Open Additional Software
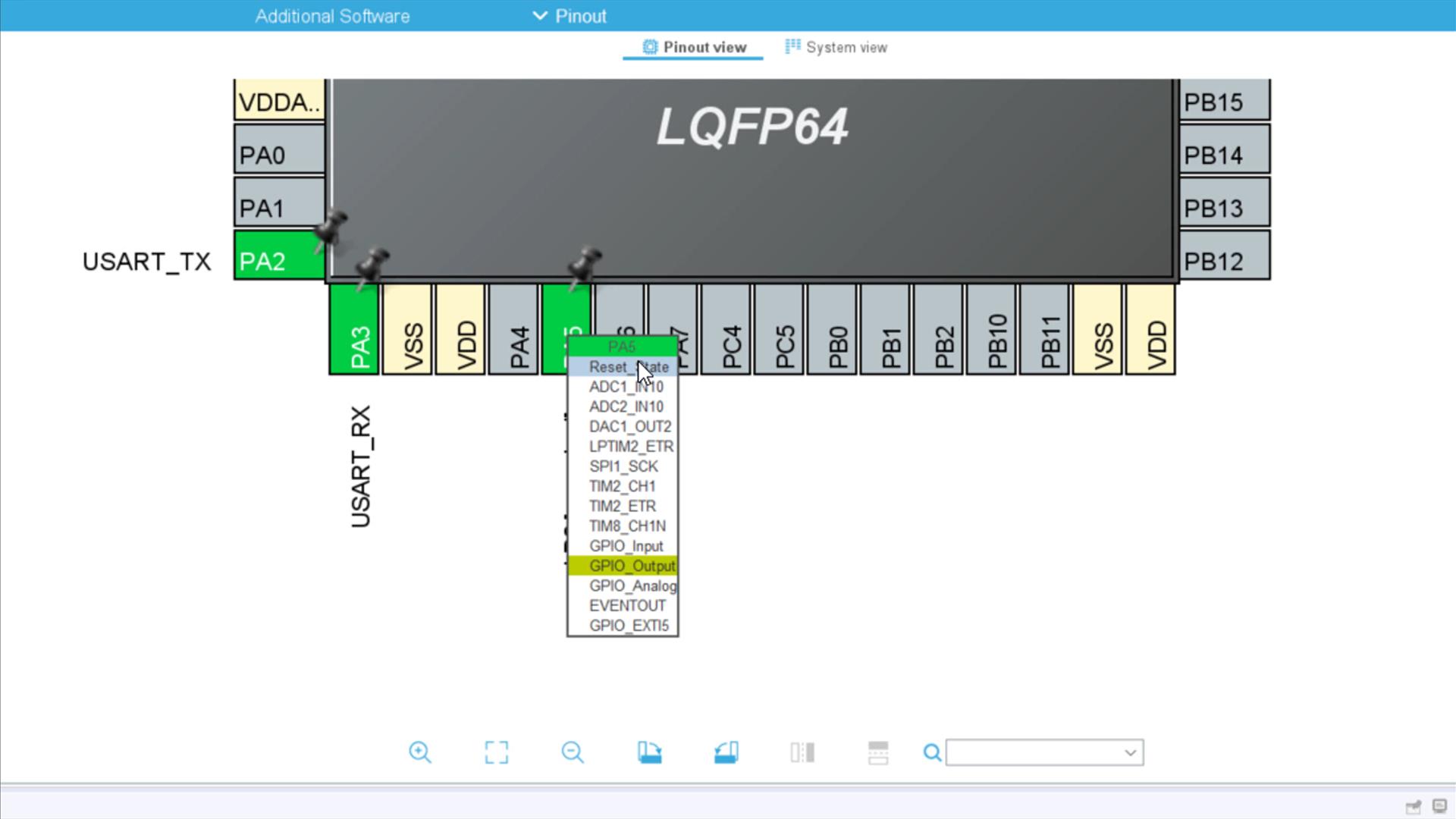Viewport: 1456px width, 819px height. [x=333, y=15]
